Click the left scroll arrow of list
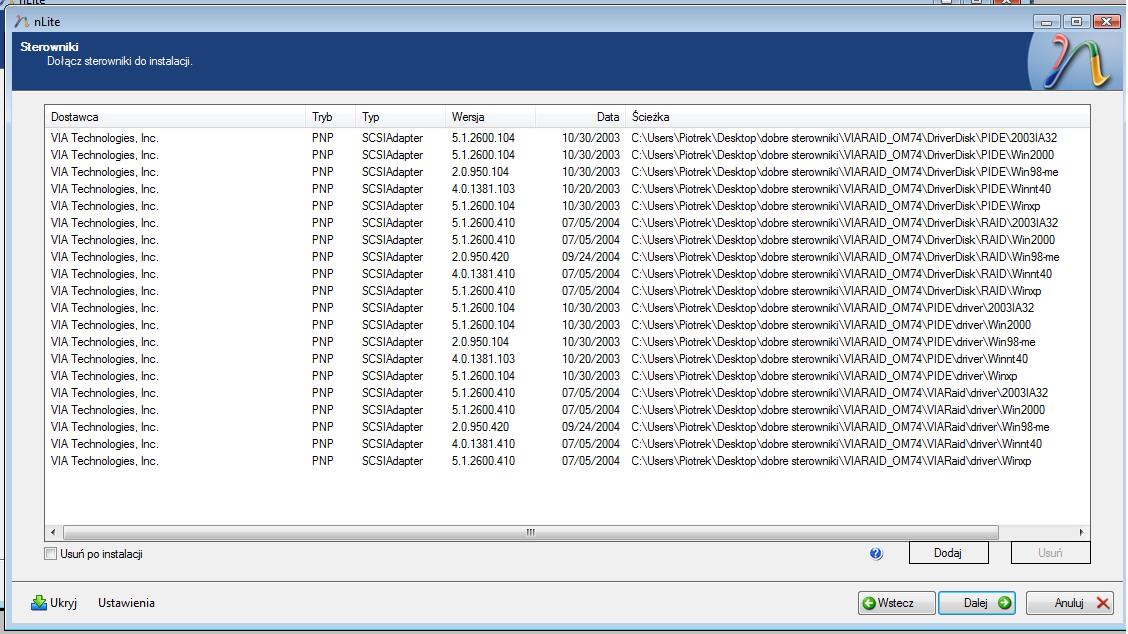Screen dimensions: 1128x634 click(x=53, y=533)
